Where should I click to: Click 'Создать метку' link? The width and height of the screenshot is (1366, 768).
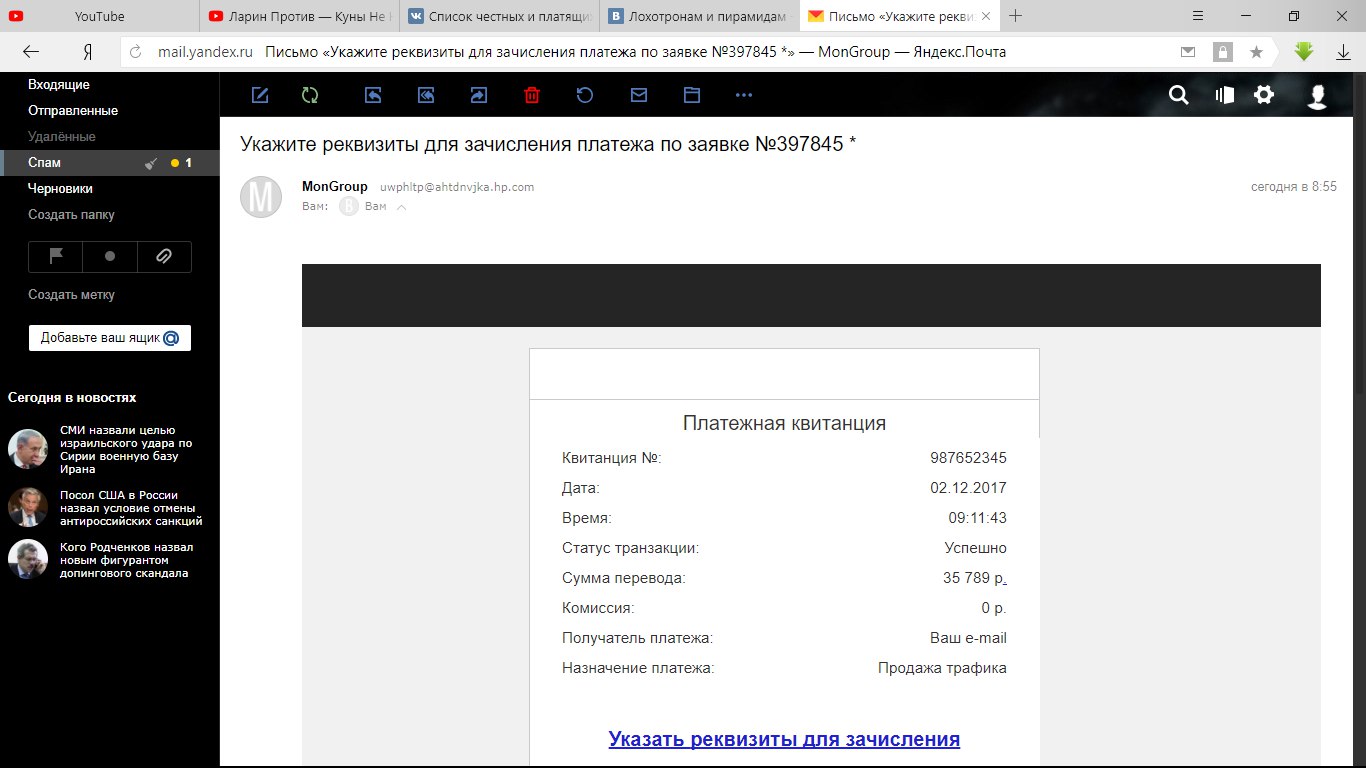[x=71, y=295]
